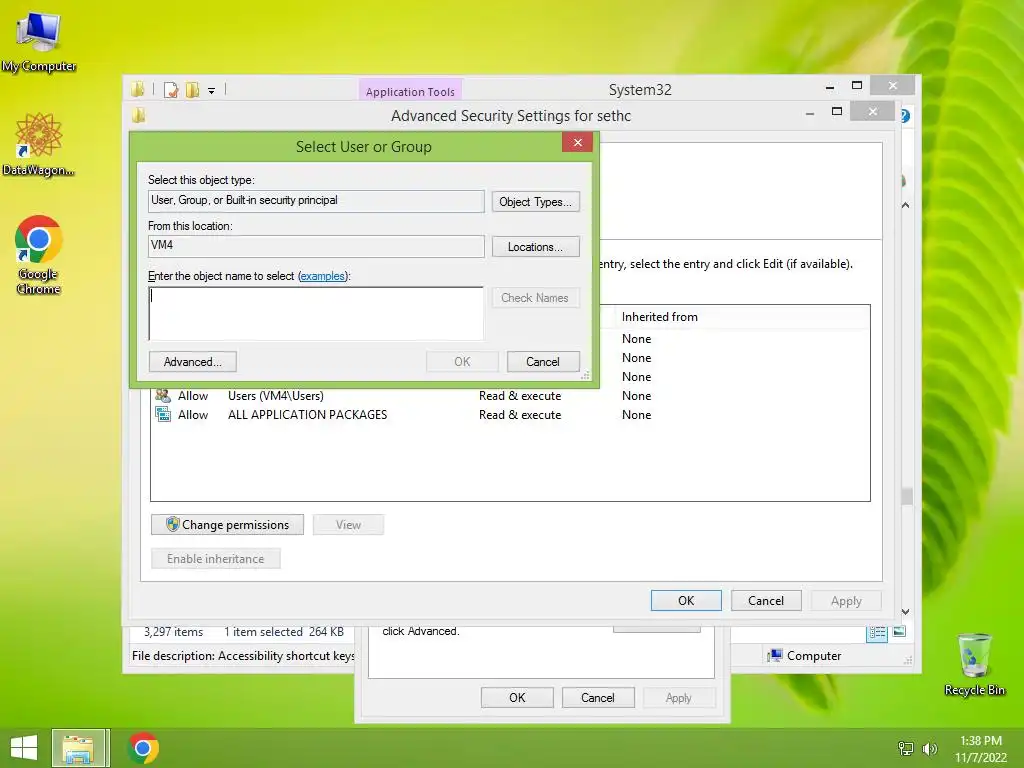Click the '3,297 items' status text
1024x768 pixels.
click(173, 632)
